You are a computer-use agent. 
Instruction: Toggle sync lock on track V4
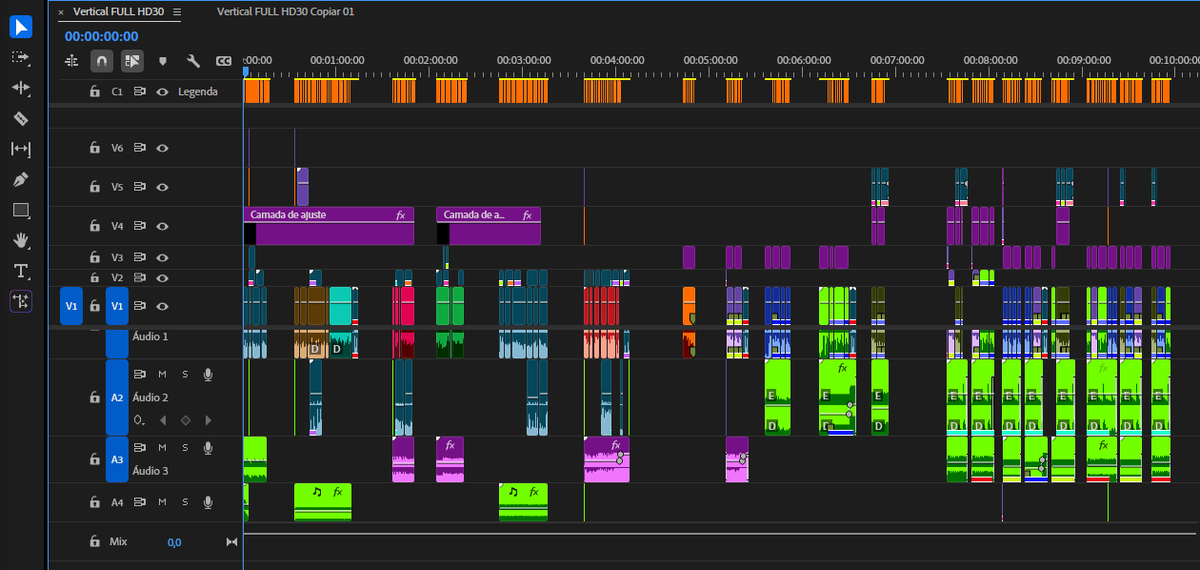pyautogui.click(x=140, y=226)
